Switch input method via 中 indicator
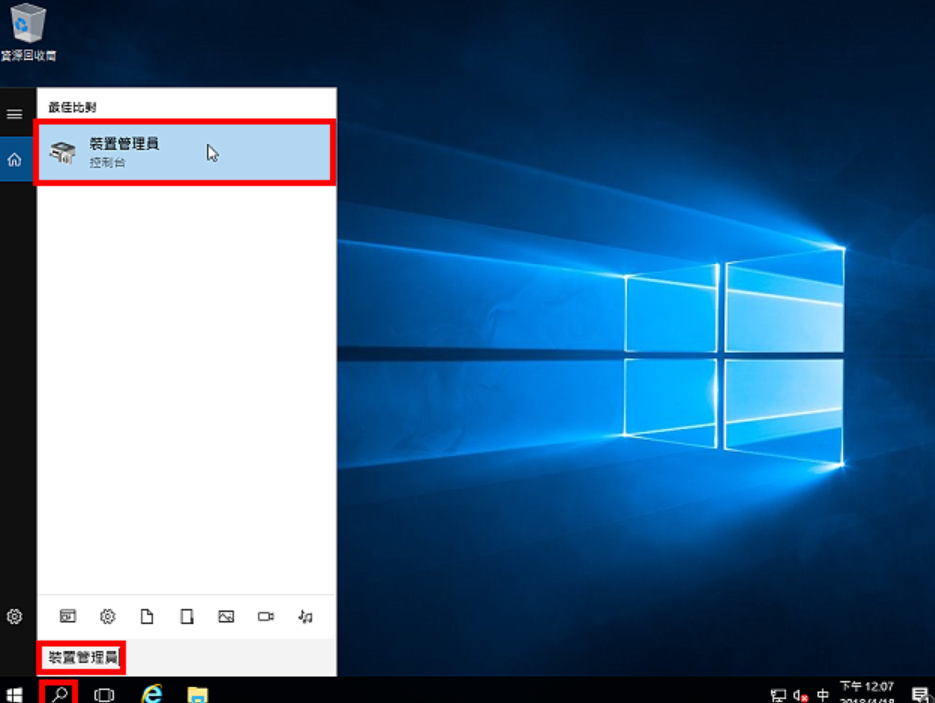The image size is (935, 703). (x=823, y=695)
